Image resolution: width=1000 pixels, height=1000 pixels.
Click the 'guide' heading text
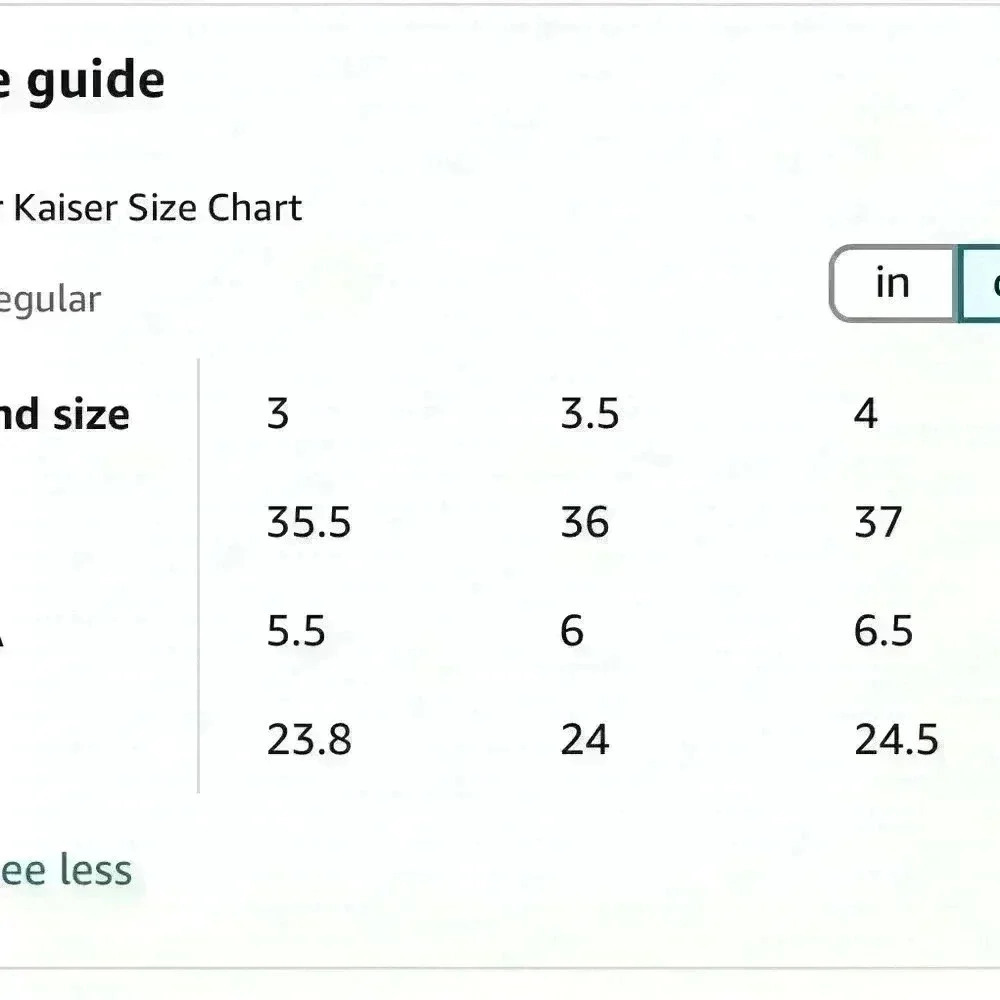point(96,82)
